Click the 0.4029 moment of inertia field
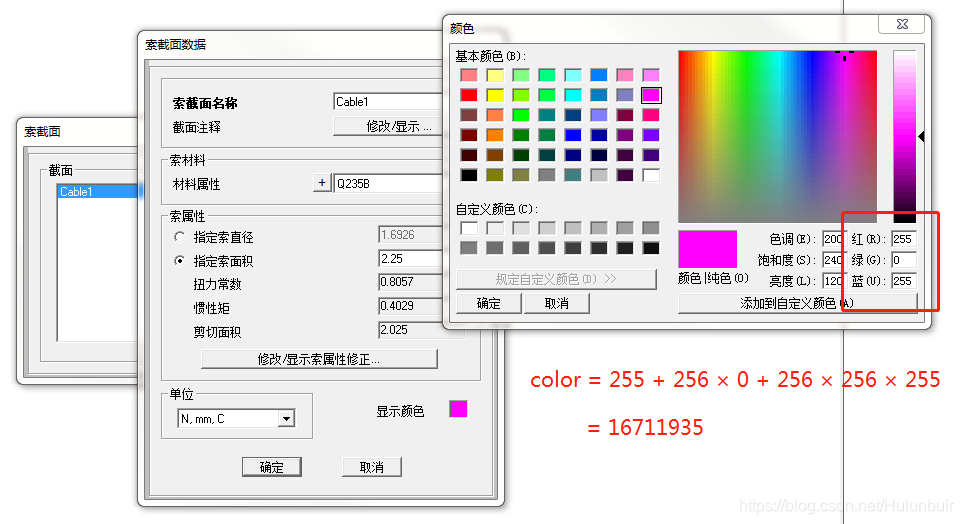The image size is (964, 524). [410, 306]
